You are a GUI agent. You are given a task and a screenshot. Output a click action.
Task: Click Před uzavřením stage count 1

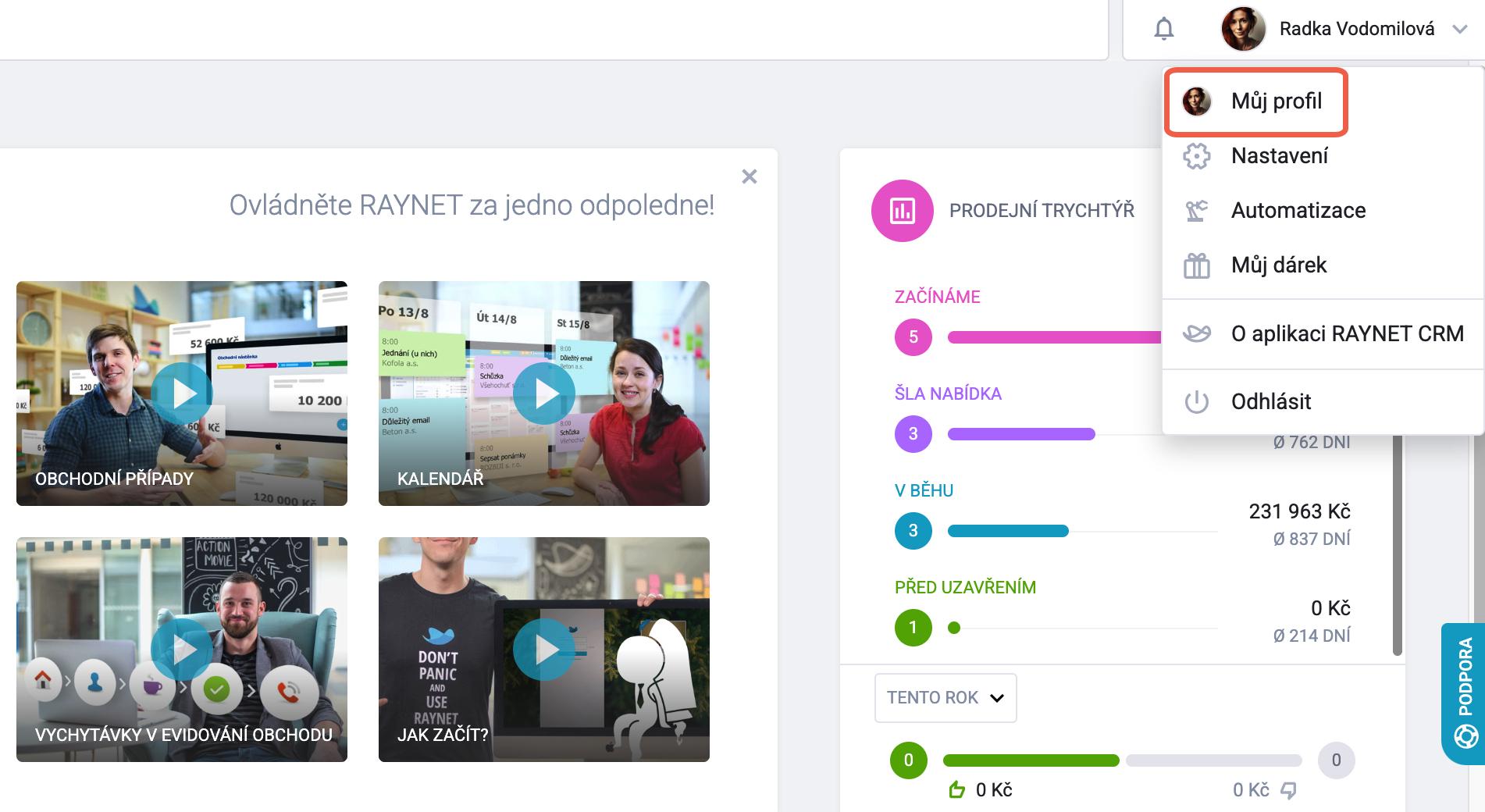coord(913,628)
